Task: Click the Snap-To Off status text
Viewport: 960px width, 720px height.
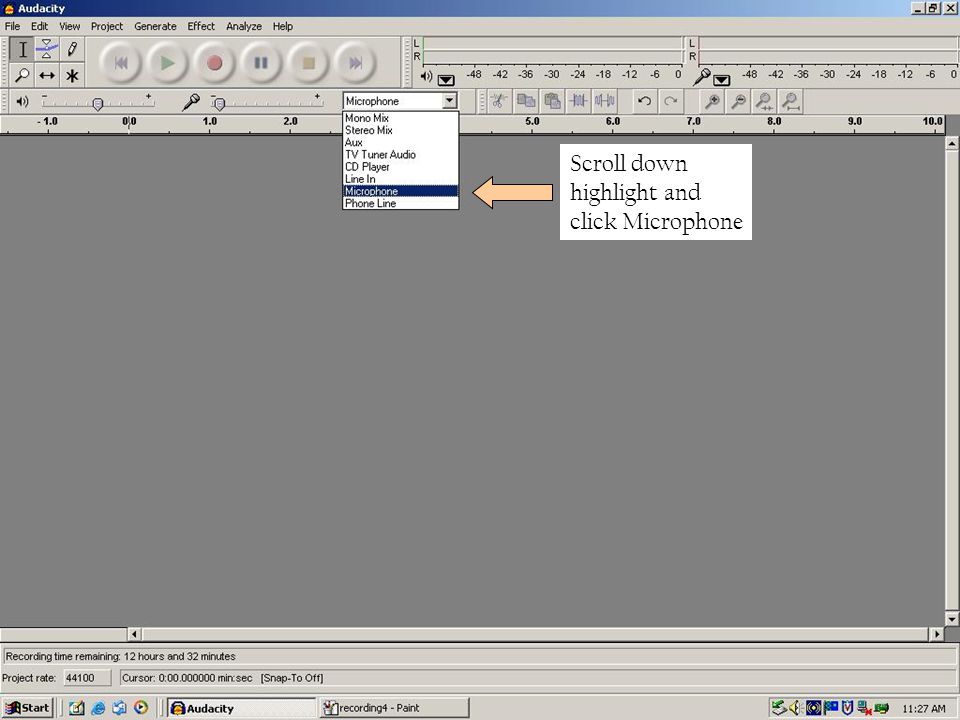Action: 291,678
